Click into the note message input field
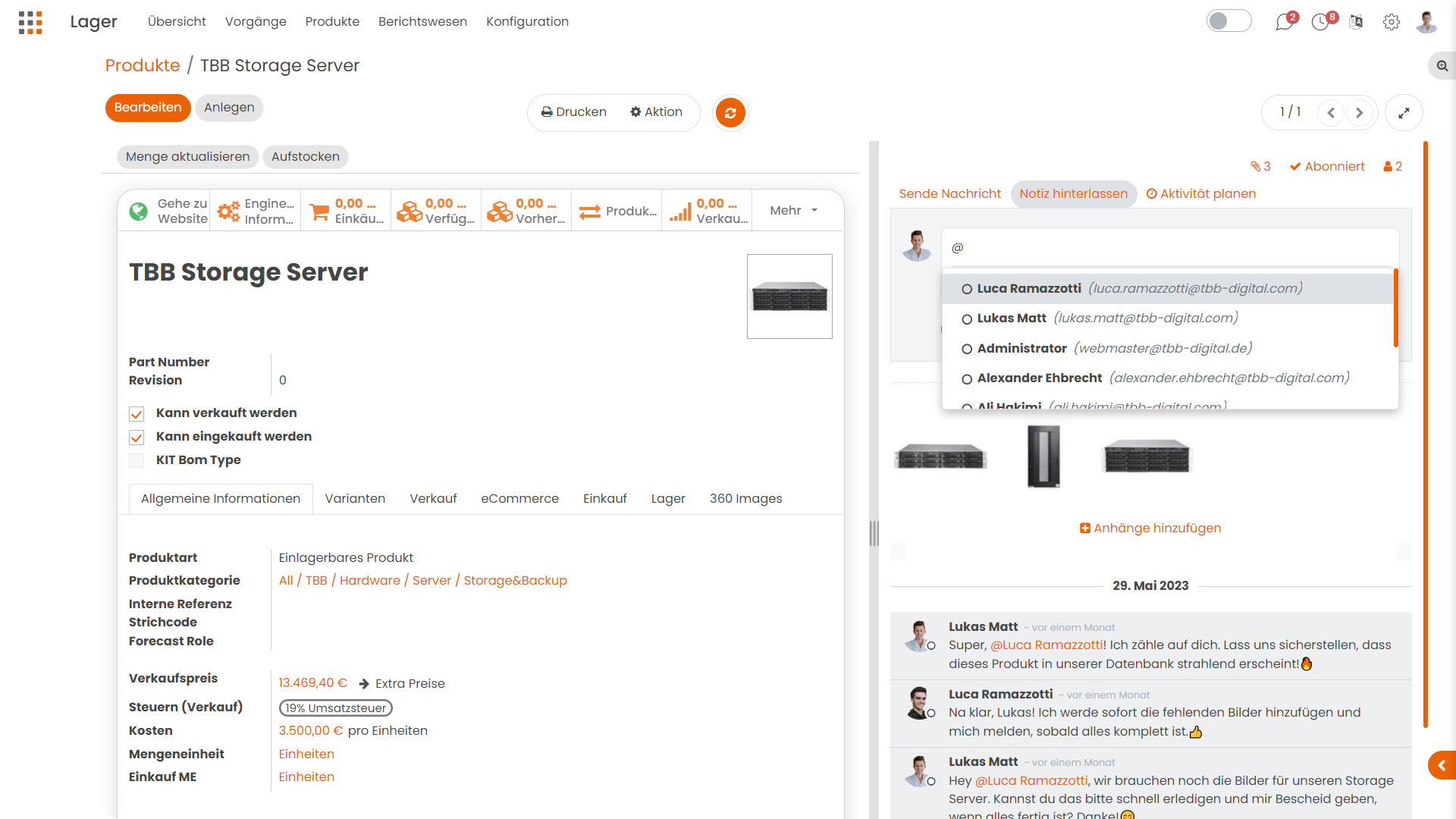This screenshot has width=1456, height=819. (1170, 248)
